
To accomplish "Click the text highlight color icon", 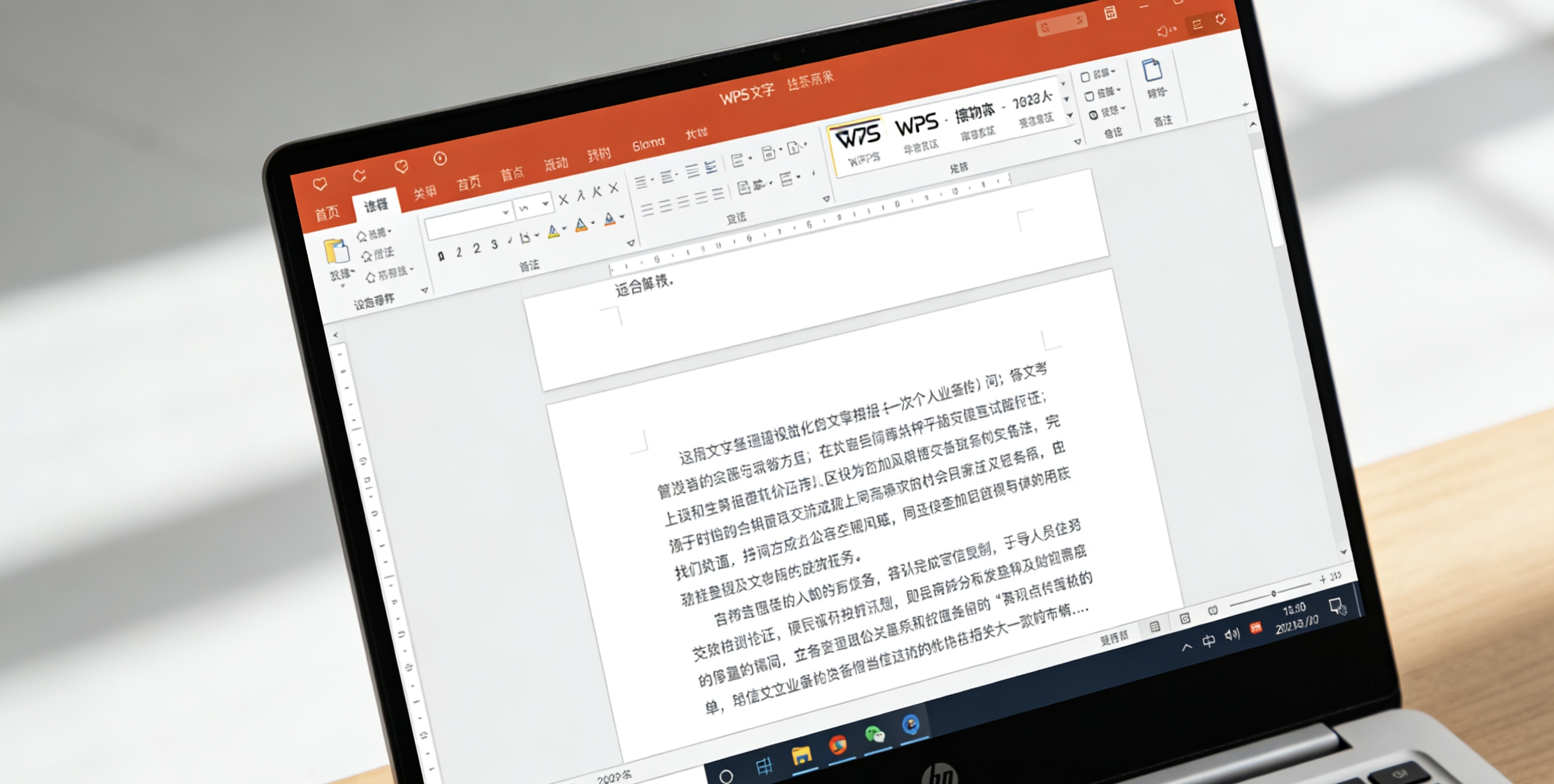I will [553, 234].
